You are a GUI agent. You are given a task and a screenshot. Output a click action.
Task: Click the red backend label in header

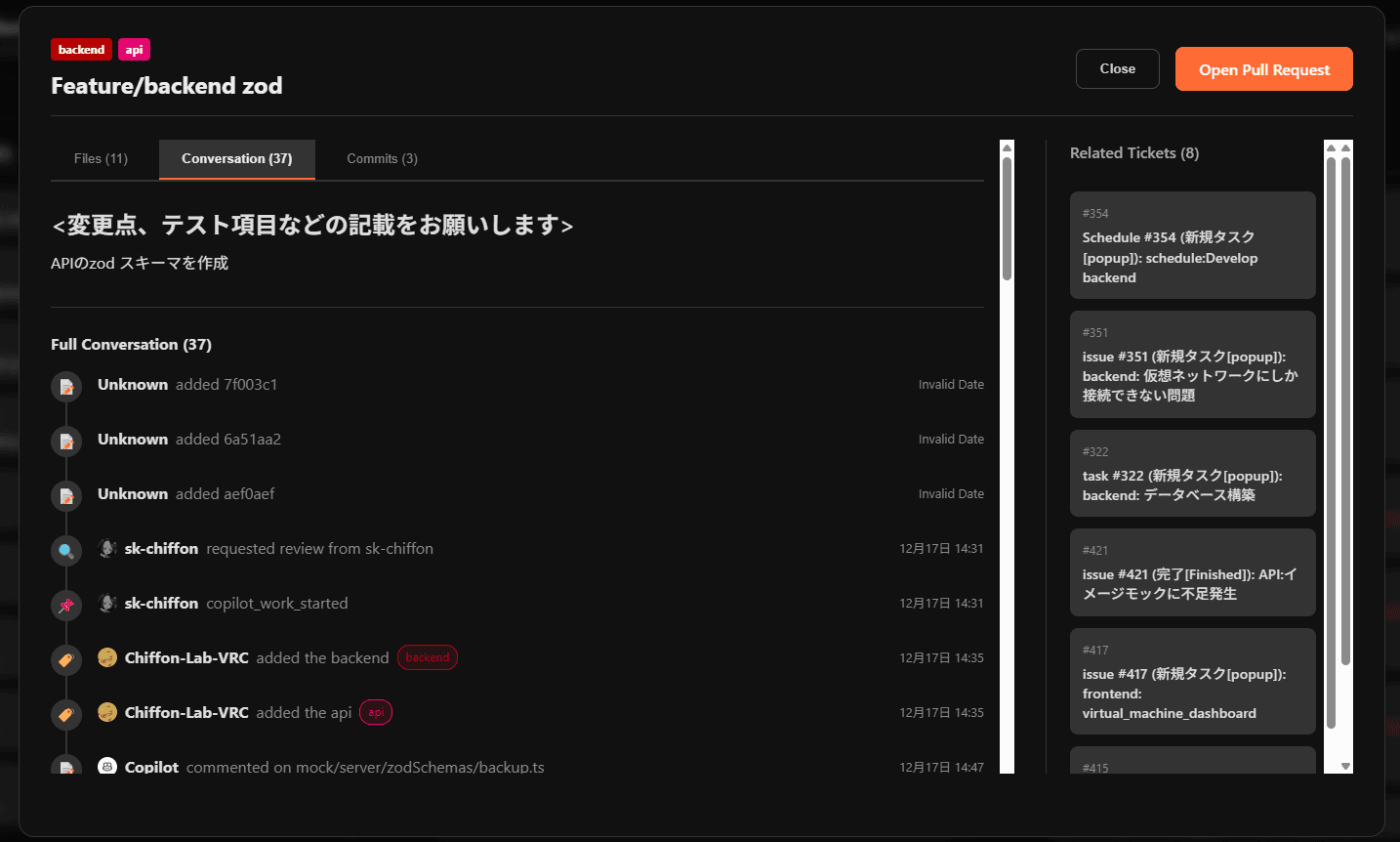tap(81, 50)
